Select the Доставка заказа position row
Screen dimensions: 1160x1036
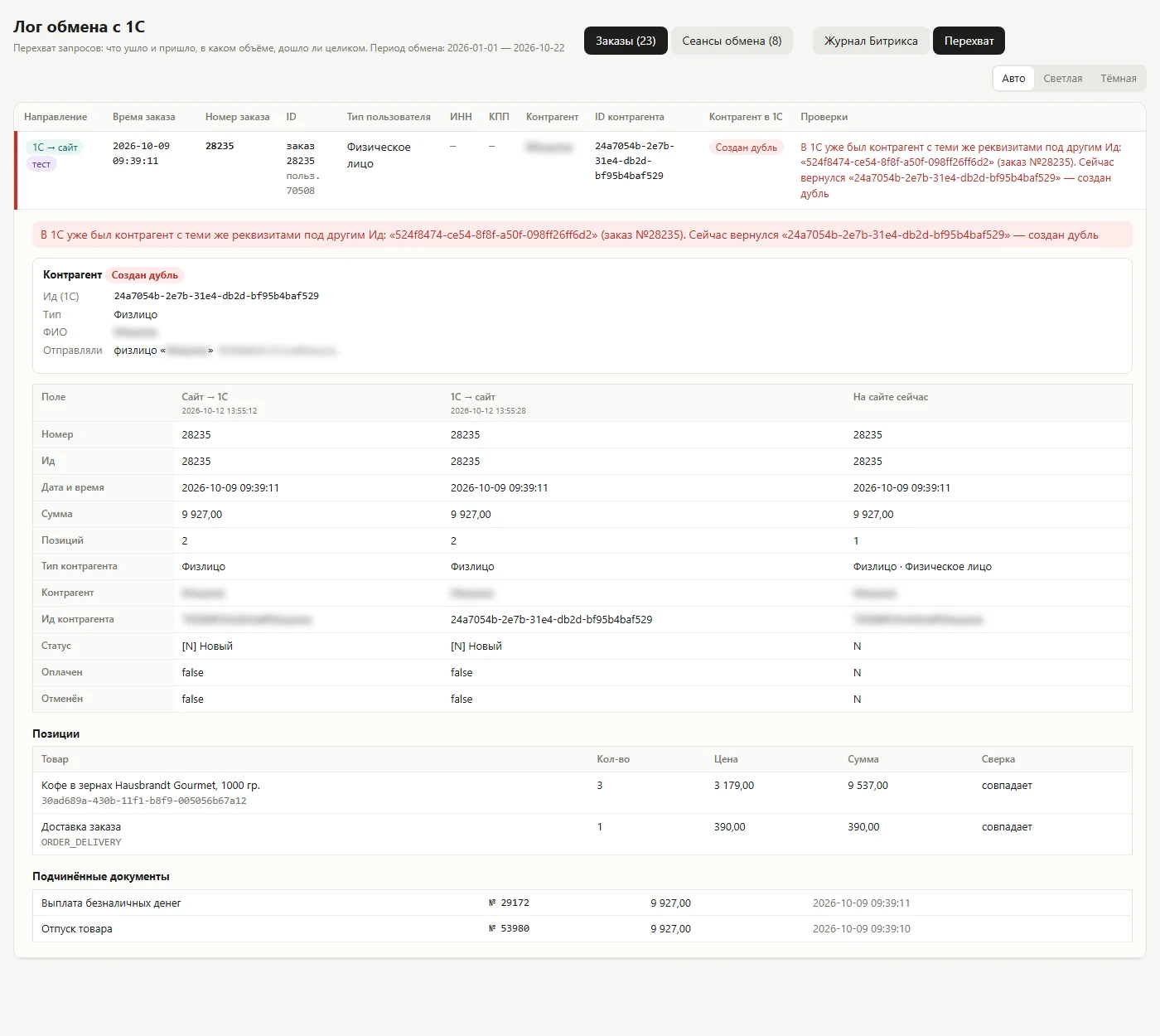click(x=582, y=834)
